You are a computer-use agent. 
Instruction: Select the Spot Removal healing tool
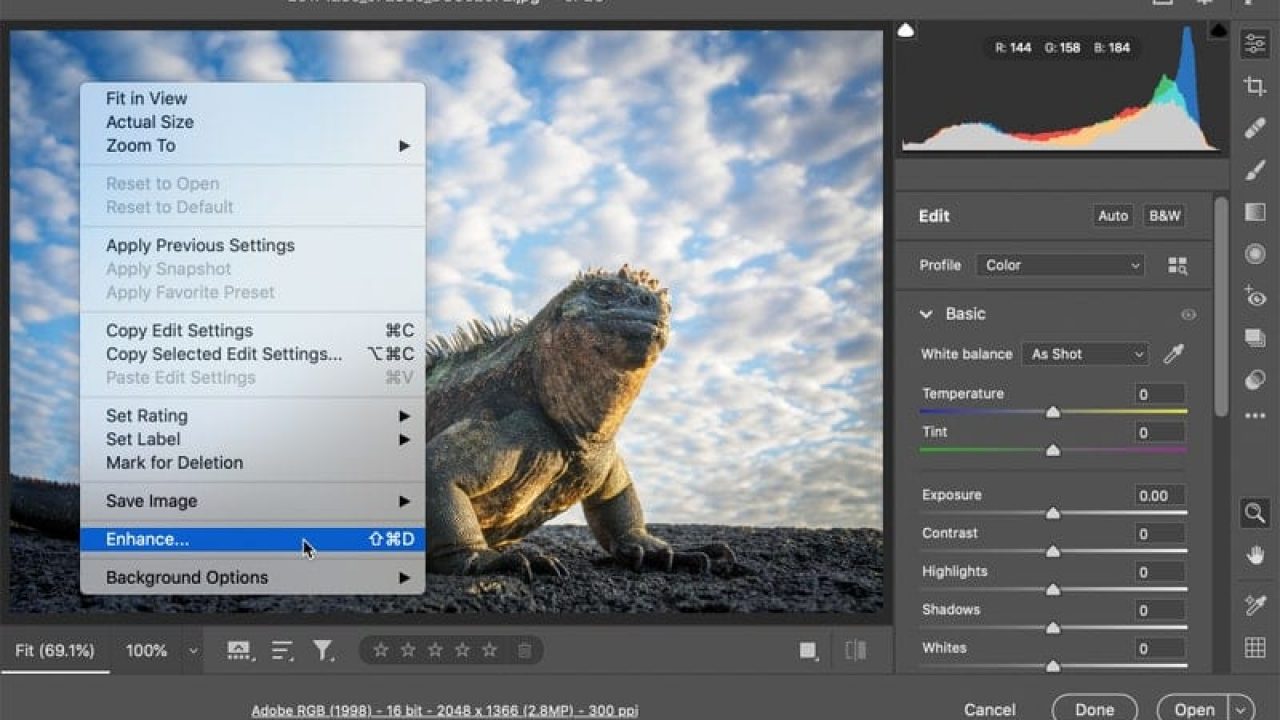(1254, 128)
